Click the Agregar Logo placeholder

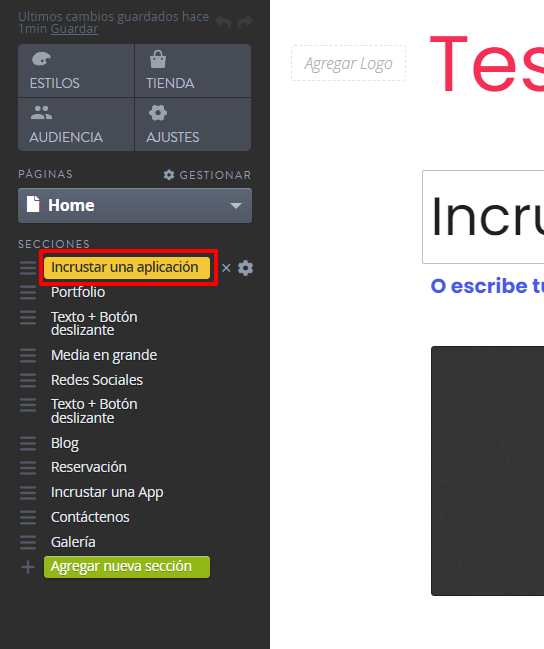pos(348,63)
